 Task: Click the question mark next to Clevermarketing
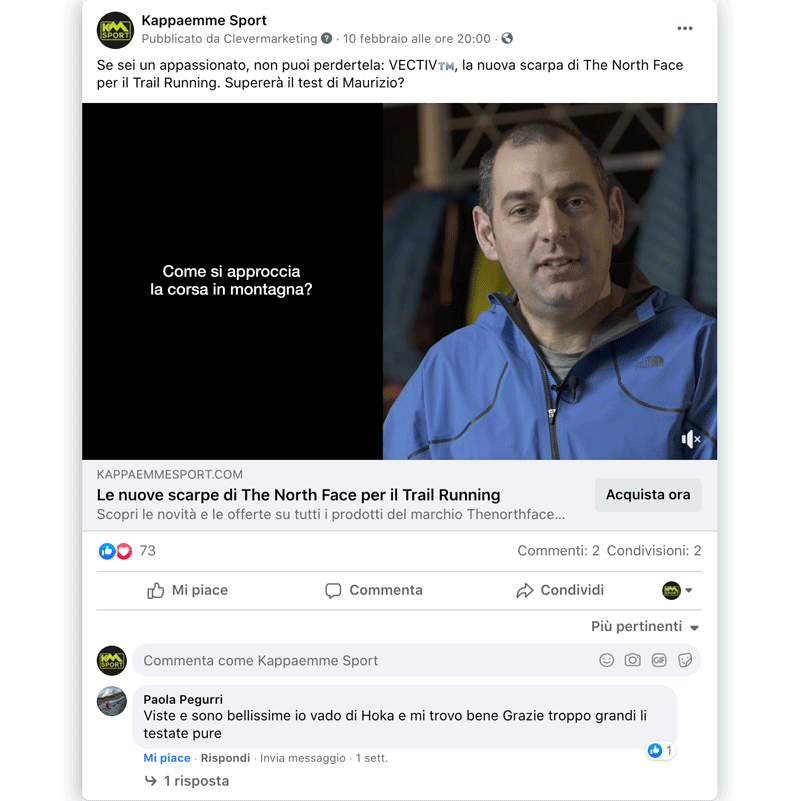click(326, 38)
